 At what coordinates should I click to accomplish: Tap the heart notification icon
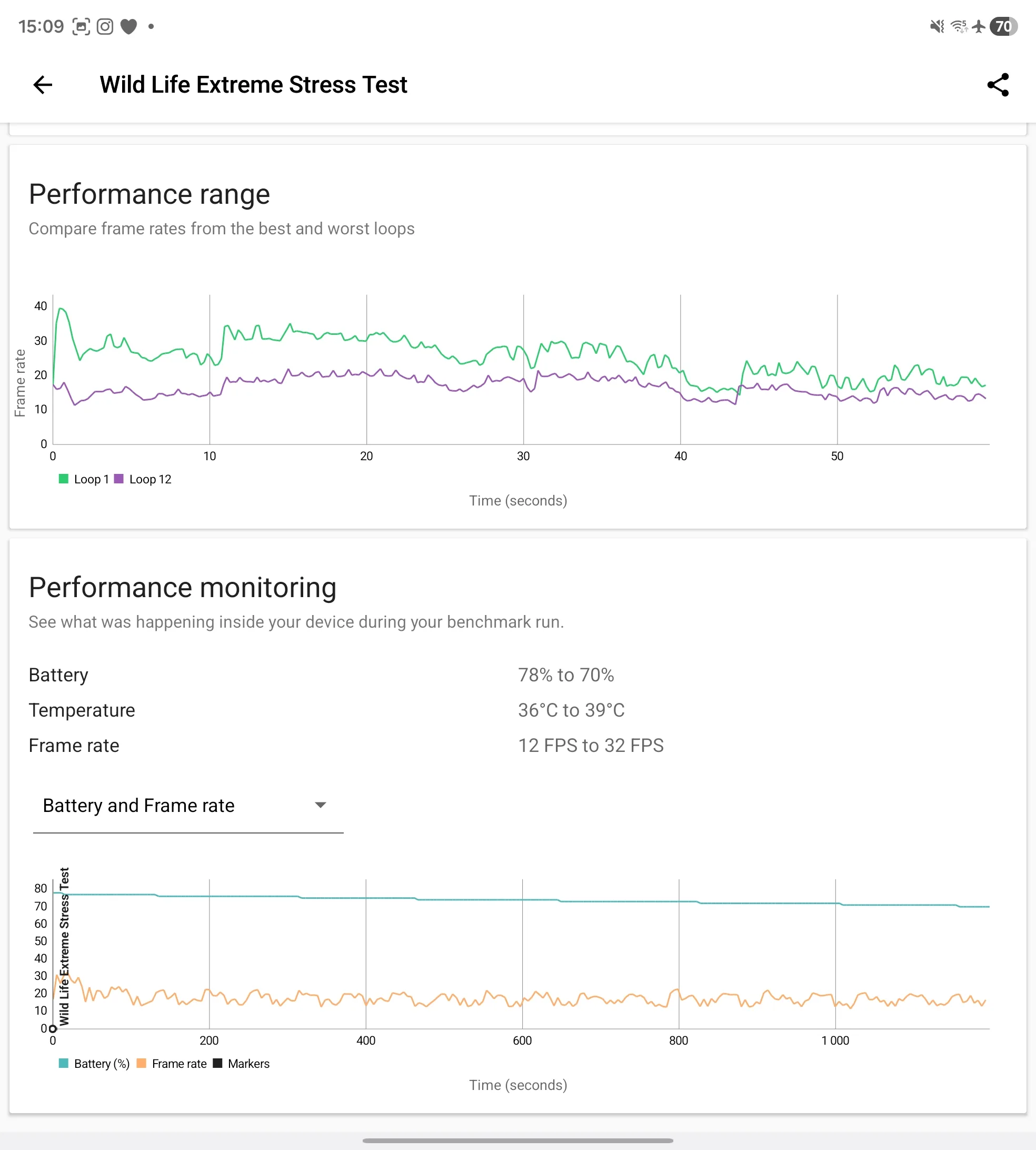click(128, 26)
